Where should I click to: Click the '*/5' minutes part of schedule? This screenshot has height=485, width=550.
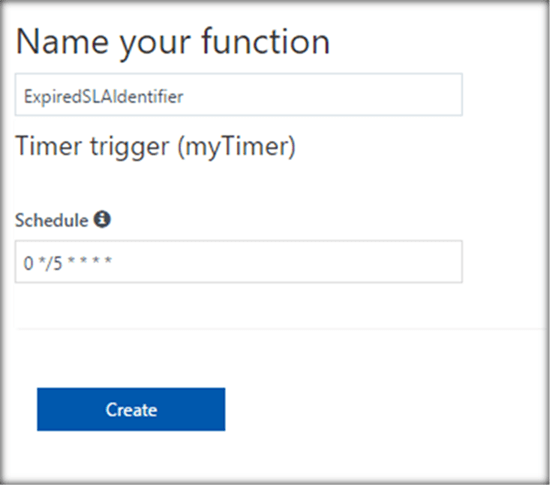[x=50, y=263]
